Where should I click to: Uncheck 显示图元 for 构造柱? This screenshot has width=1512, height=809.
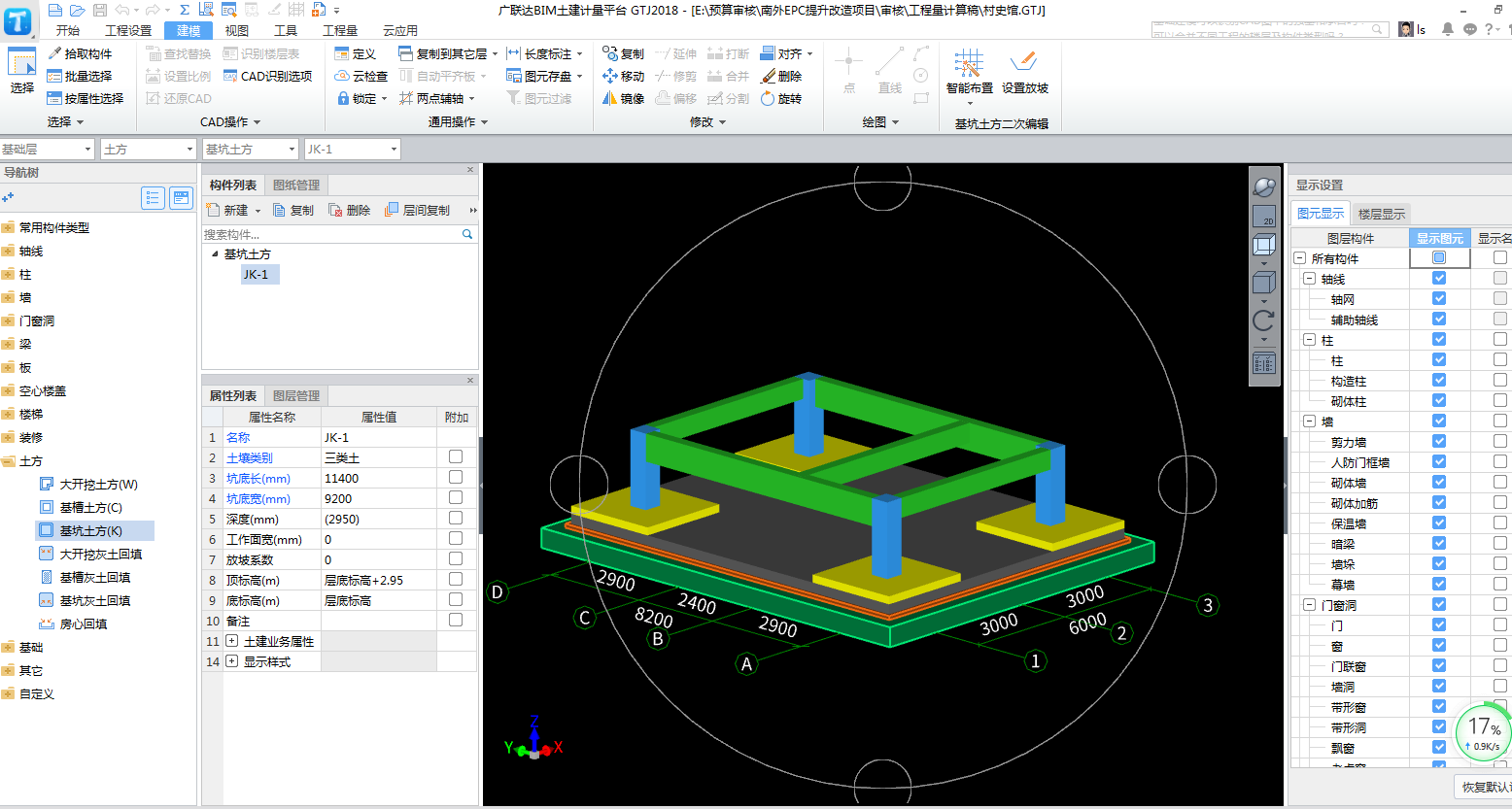click(1439, 380)
